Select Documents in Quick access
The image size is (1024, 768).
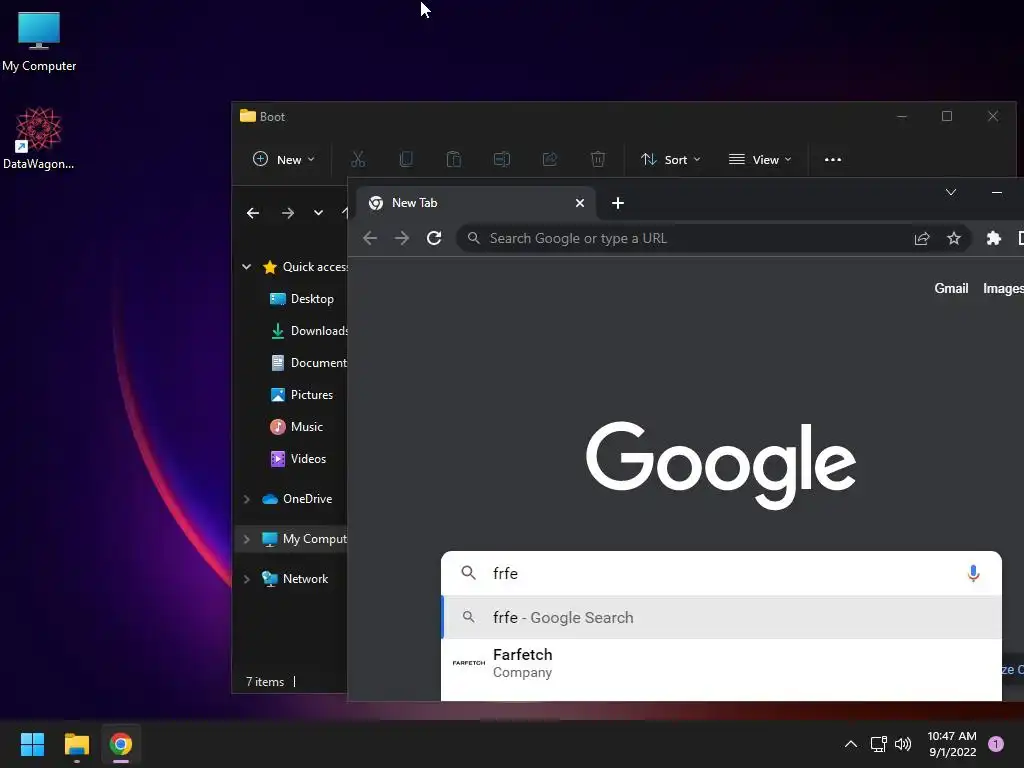308,362
